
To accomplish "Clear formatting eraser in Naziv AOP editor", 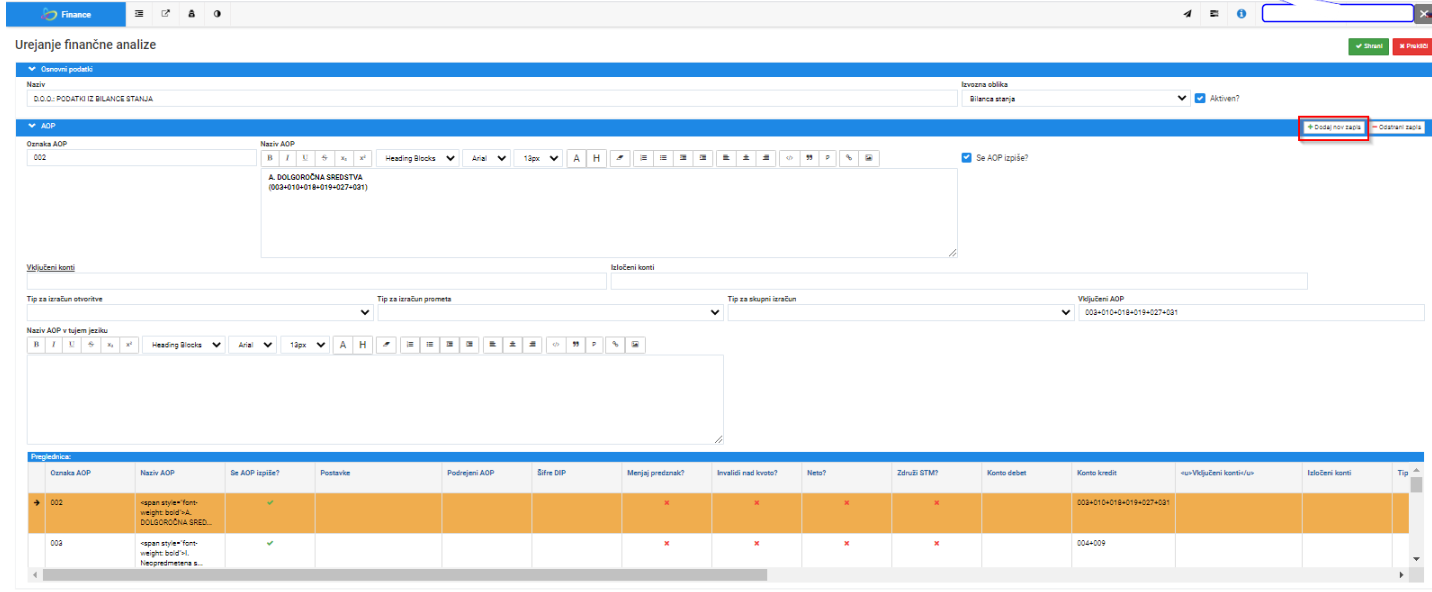I will tap(620, 158).
